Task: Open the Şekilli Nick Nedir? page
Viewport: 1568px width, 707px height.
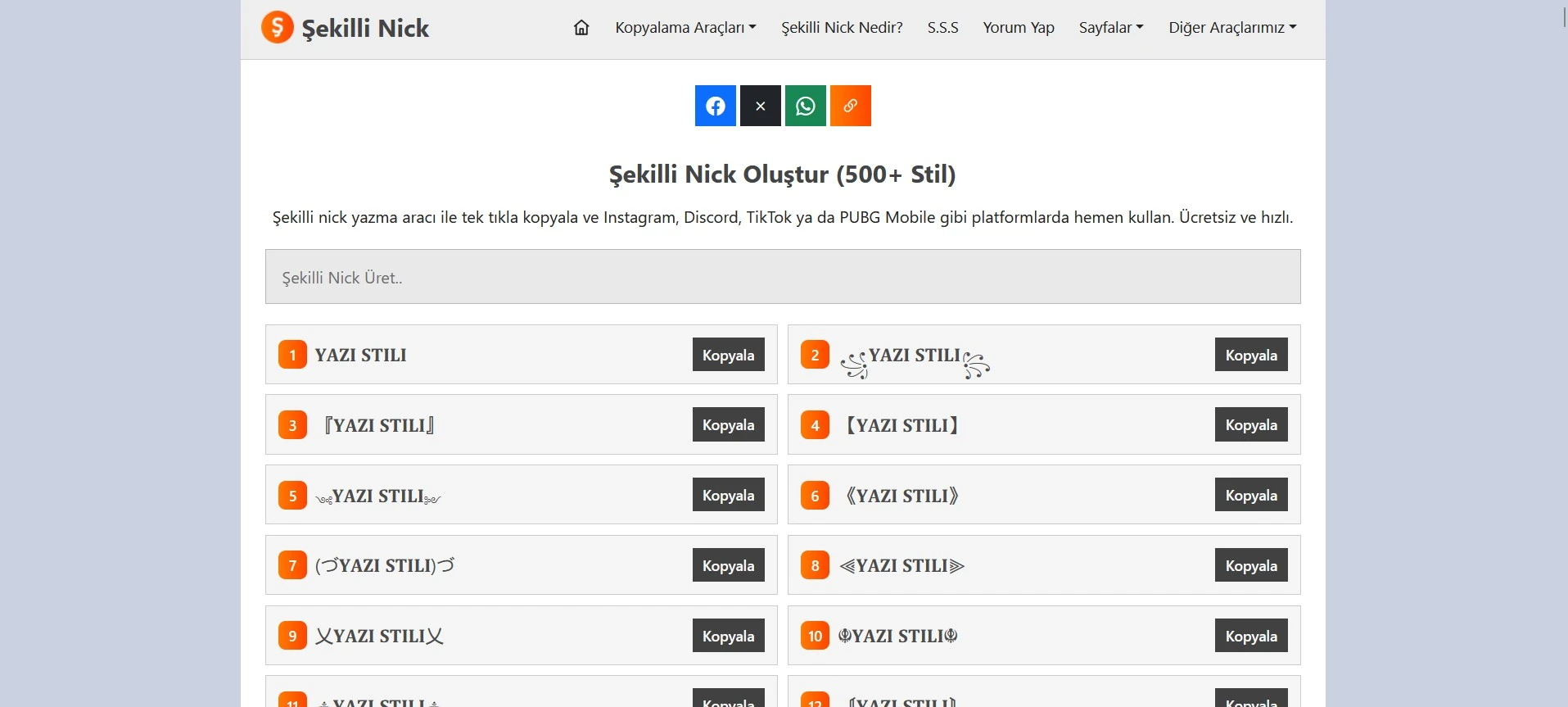Action: click(842, 28)
